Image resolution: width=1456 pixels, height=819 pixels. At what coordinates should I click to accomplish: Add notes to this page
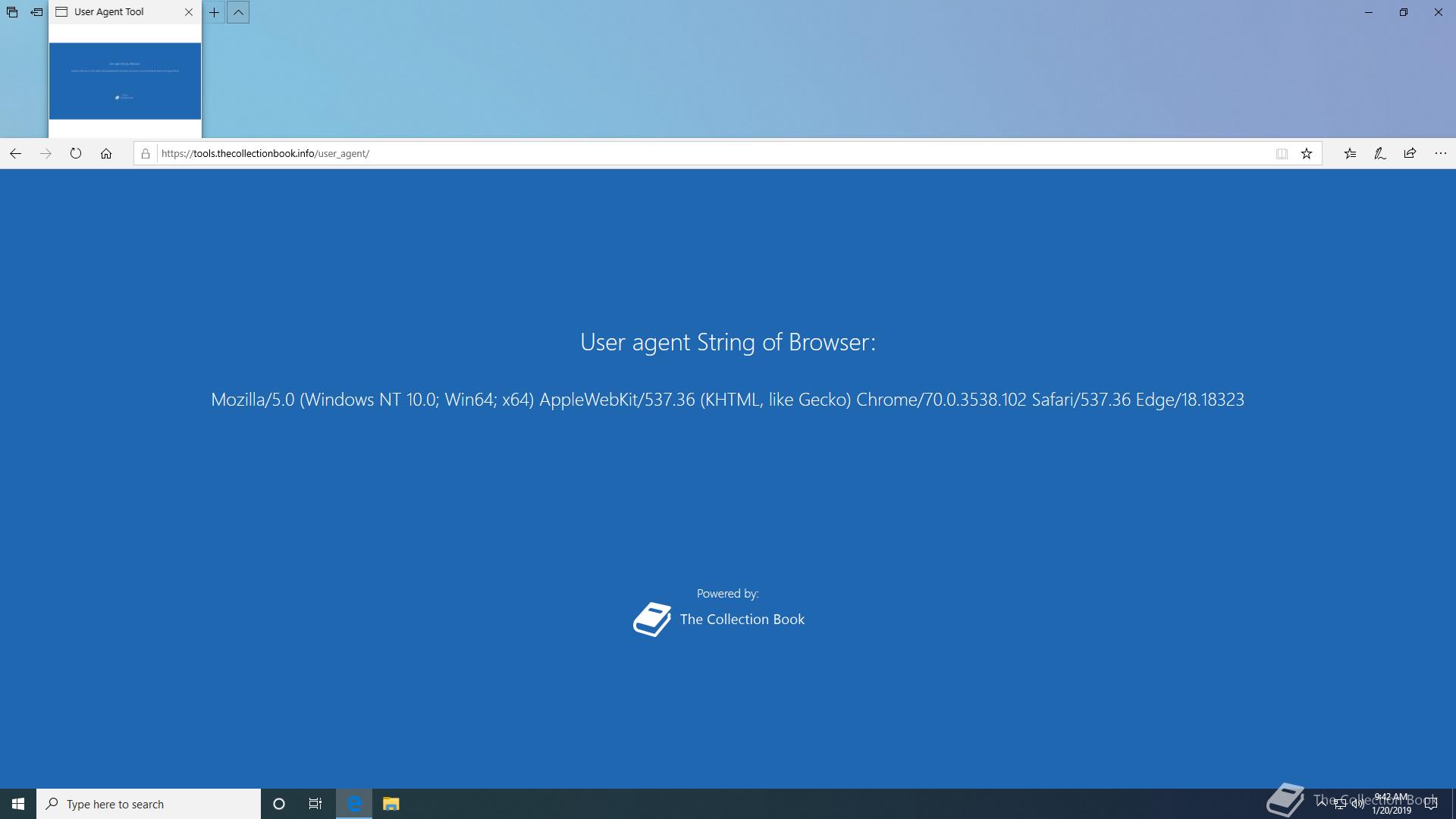point(1380,153)
